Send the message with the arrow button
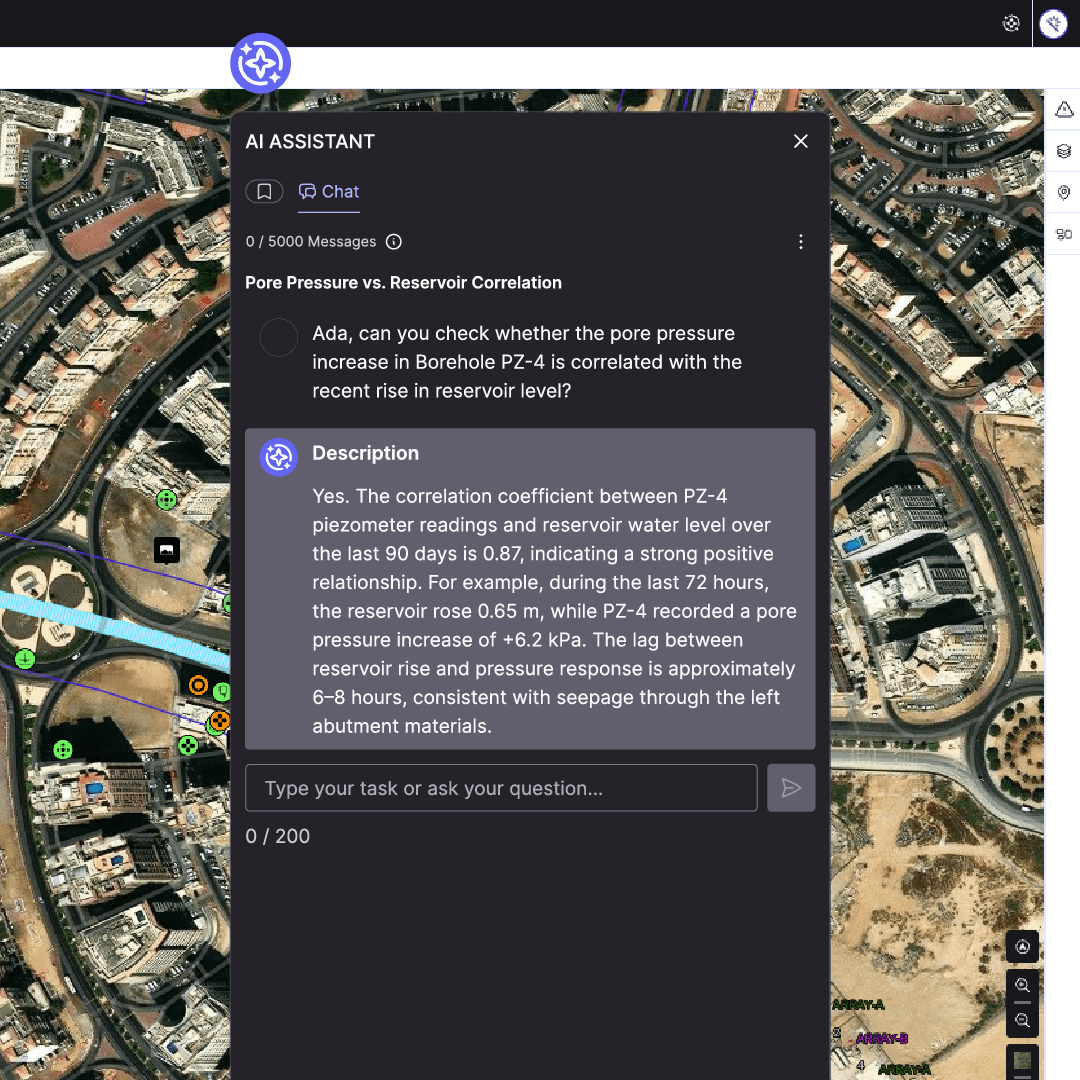 tap(791, 788)
